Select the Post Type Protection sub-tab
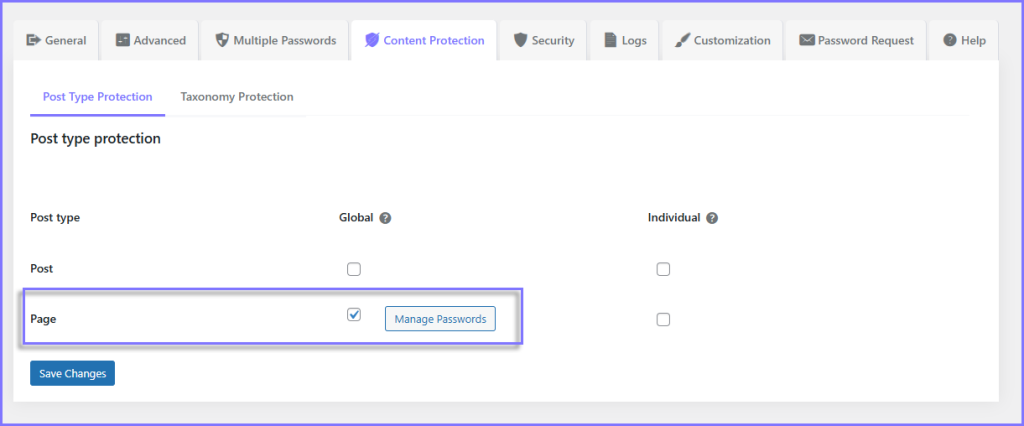Screen dimensions: 1024x426 (x=97, y=97)
